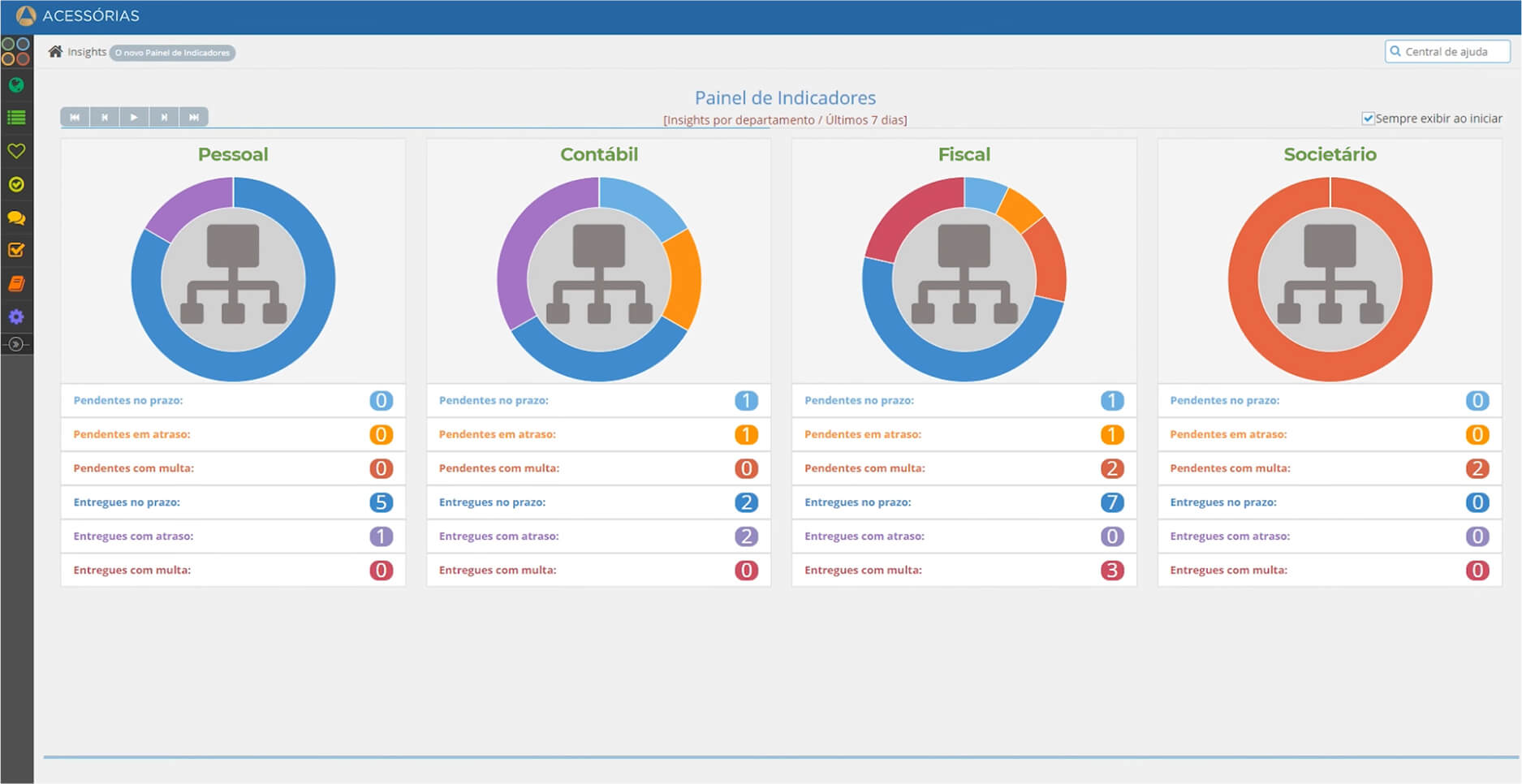The image size is (1522, 784).
Task: Open the green list sidebar icon
Action: click(x=16, y=118)
